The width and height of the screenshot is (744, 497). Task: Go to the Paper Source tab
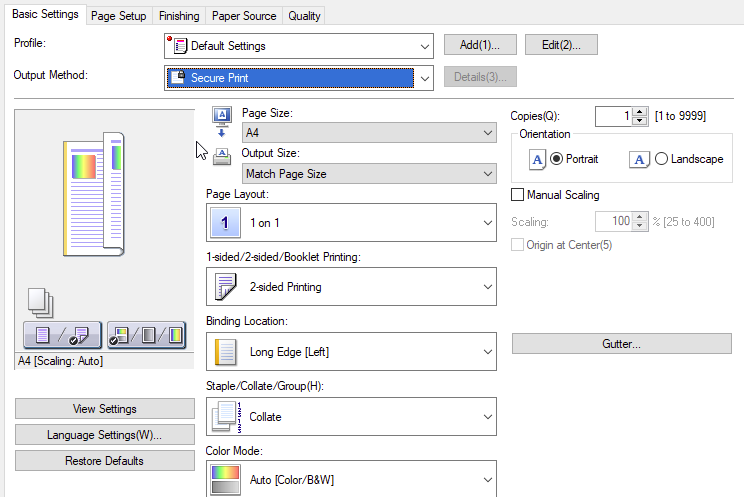pos(244,16)
